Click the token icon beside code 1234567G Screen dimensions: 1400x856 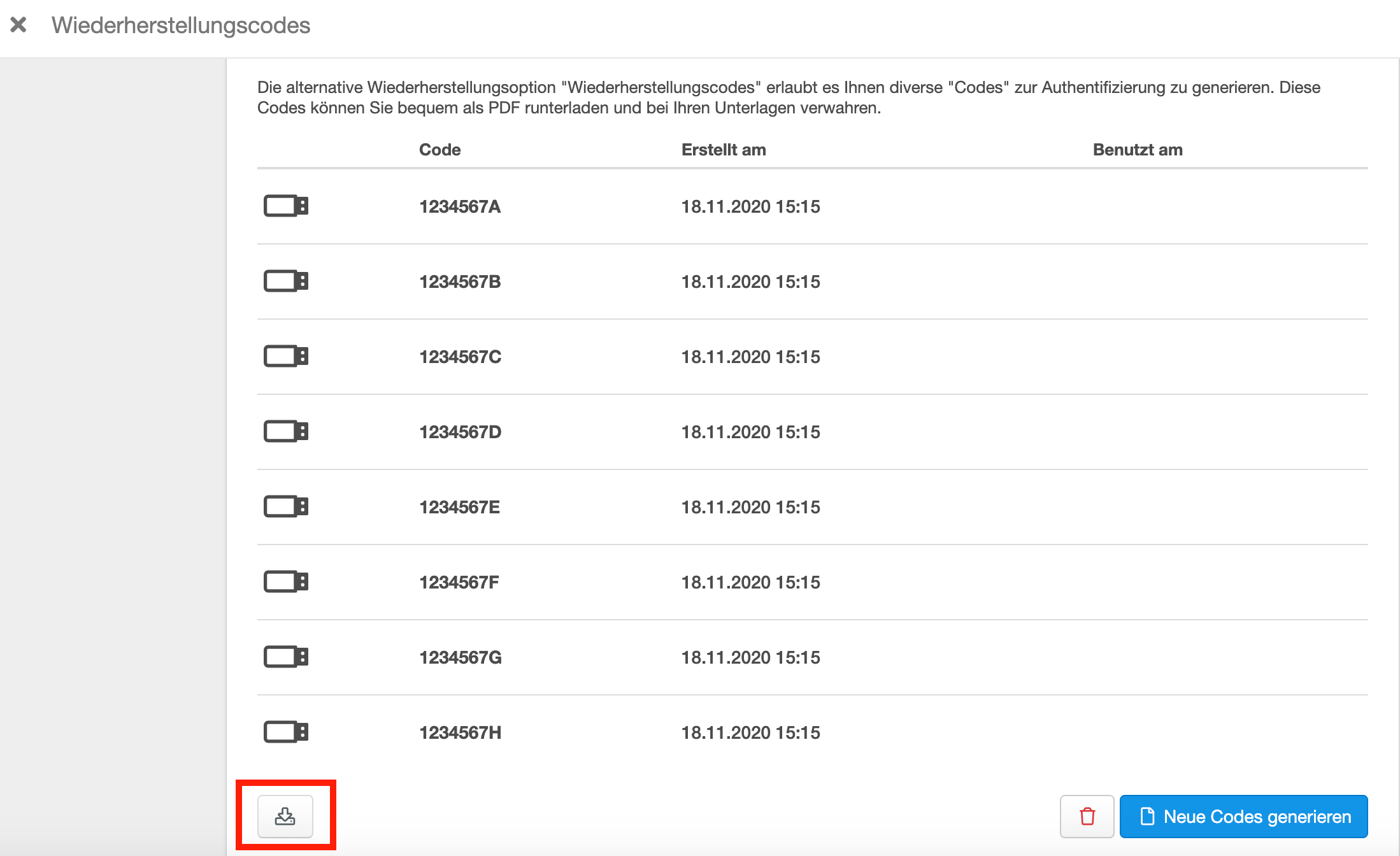[x=285, y=657]
